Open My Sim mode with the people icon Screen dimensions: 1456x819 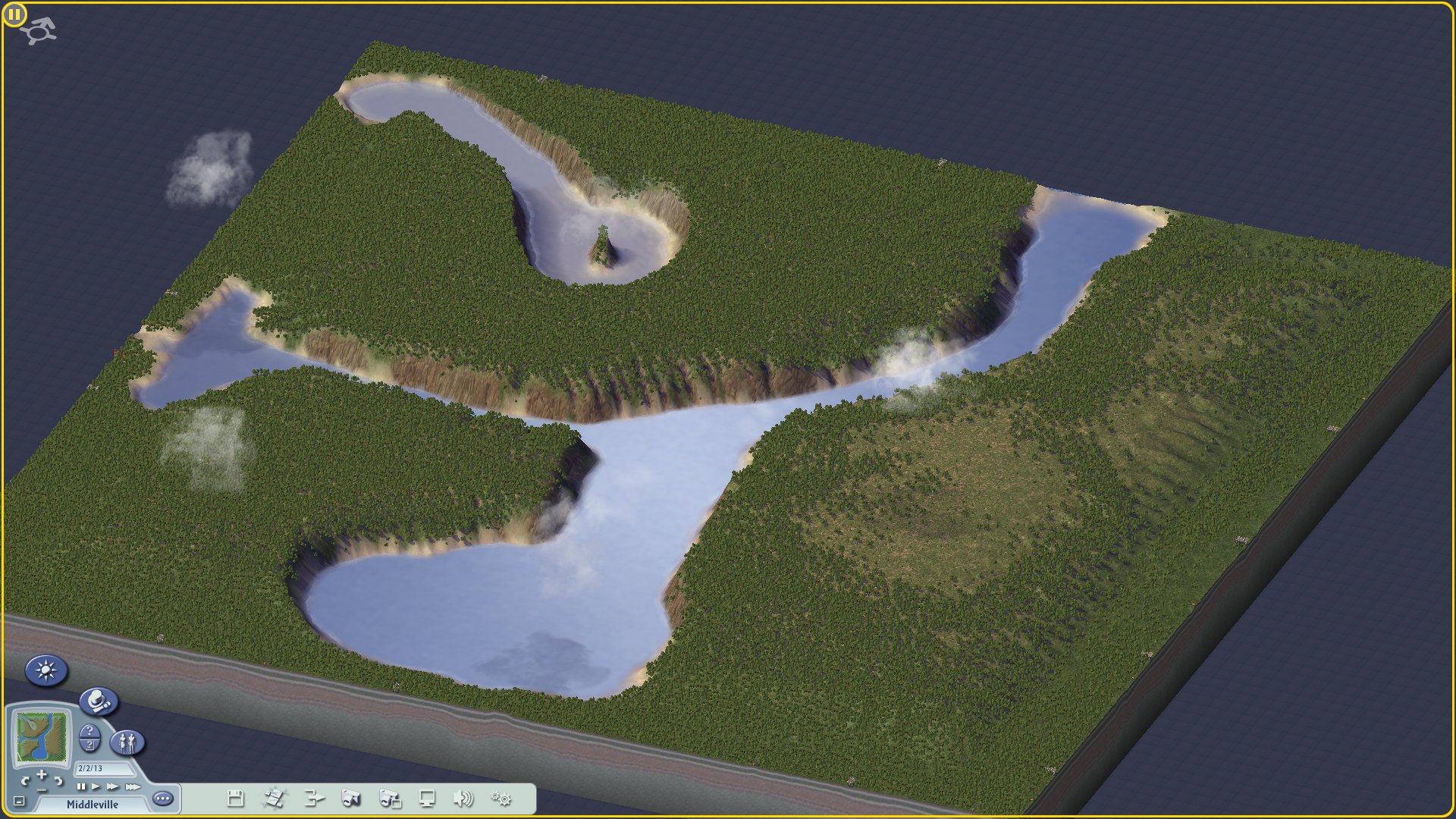pos(127,742)
